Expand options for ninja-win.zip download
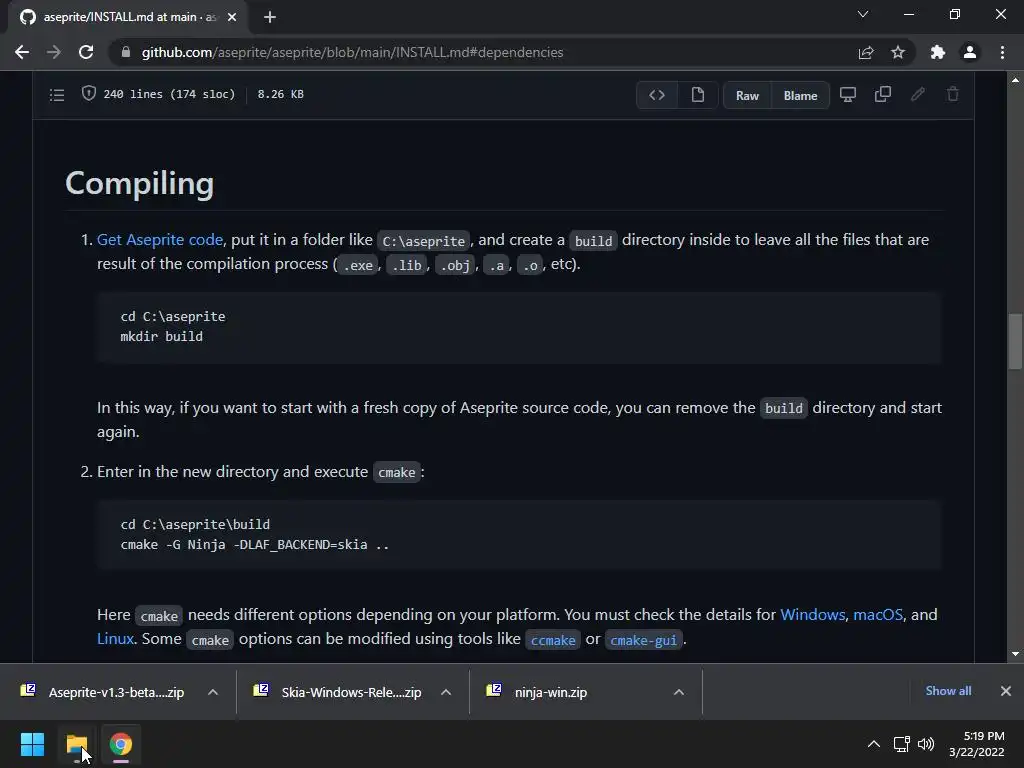 [x=679, y=692]
